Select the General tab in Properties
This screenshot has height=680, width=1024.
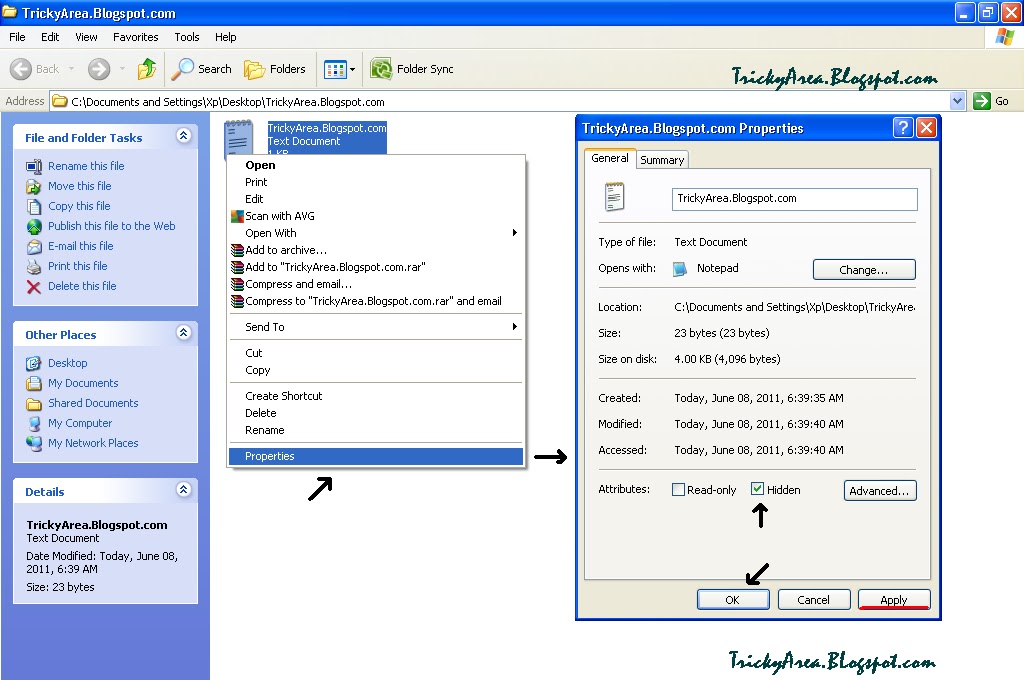pos(610,158)
